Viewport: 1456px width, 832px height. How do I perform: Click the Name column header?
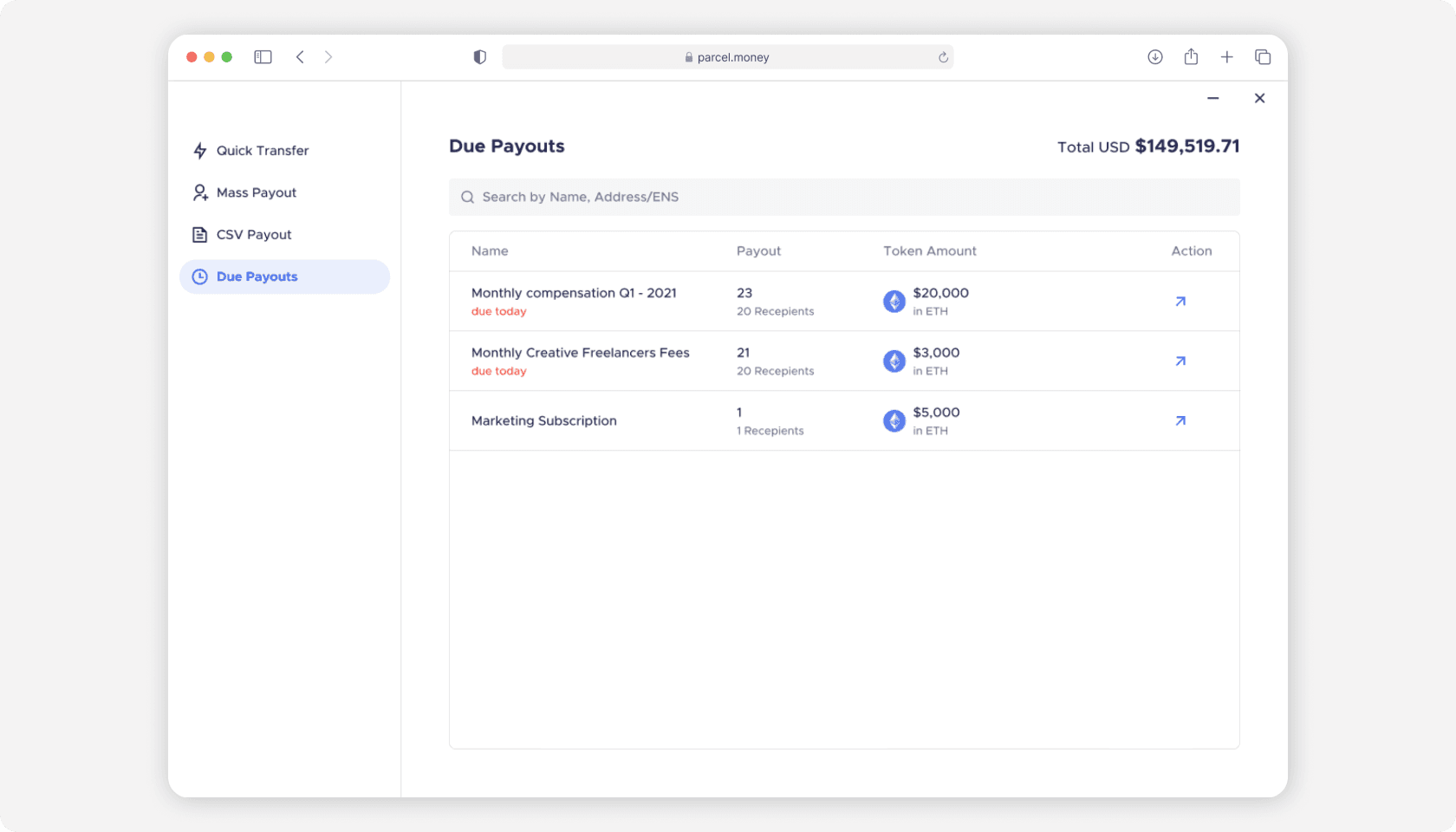pos(490,251)
